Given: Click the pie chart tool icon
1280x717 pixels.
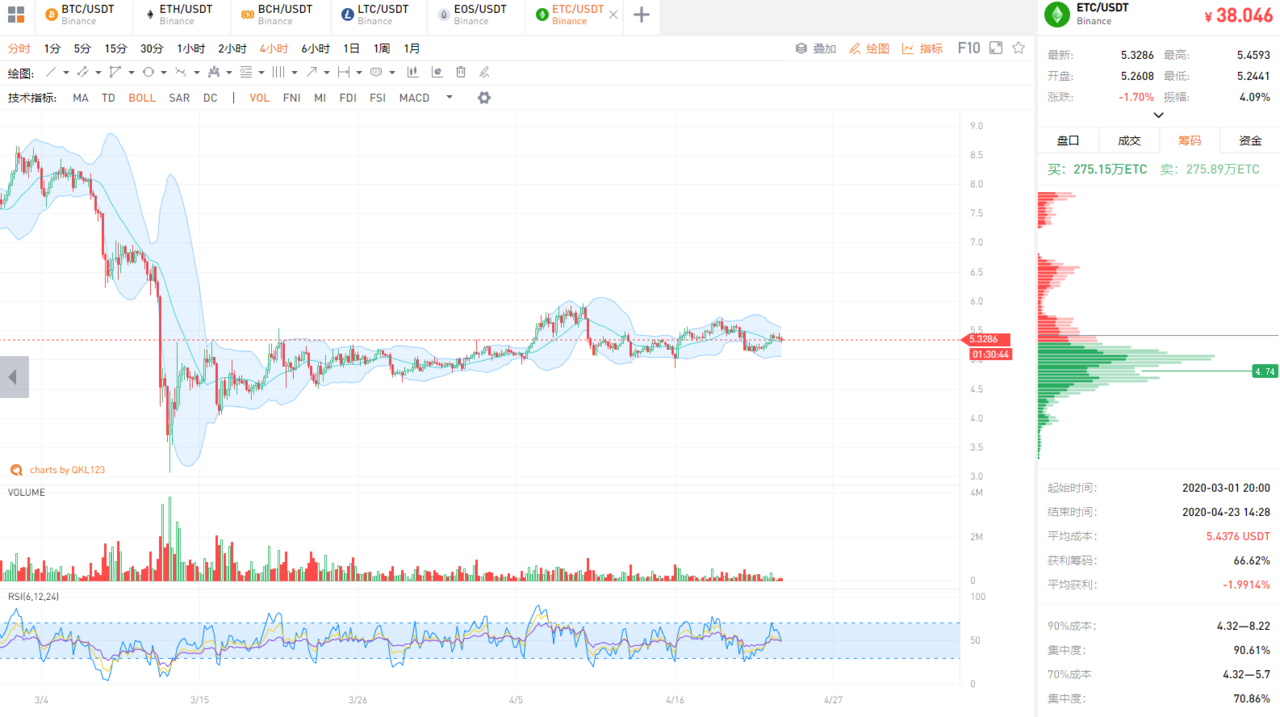Looking at the screenshot, I should click(437, 72).
